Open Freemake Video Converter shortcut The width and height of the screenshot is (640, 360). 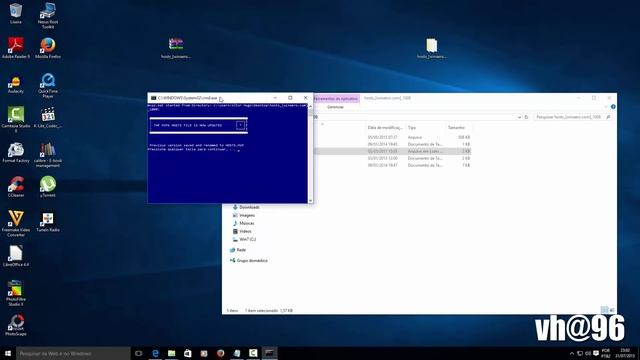(16, 223)
